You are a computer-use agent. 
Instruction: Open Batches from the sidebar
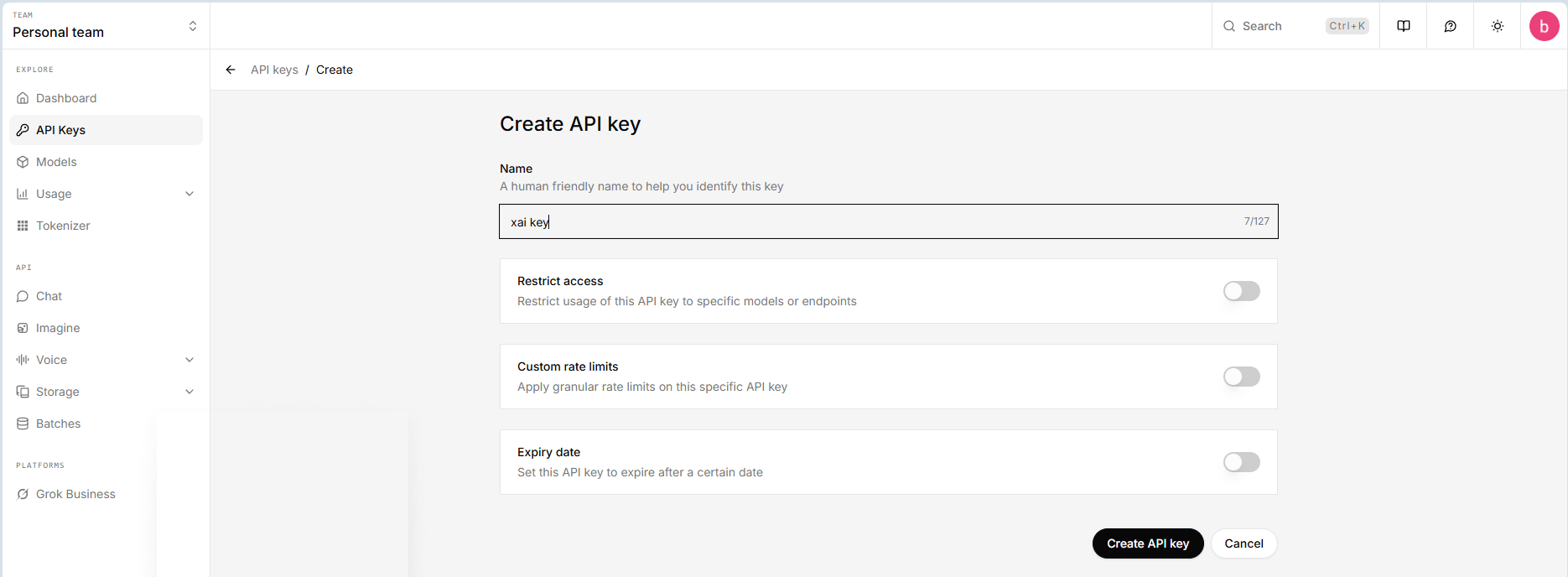pyautogui.click(x=58, y=424)
